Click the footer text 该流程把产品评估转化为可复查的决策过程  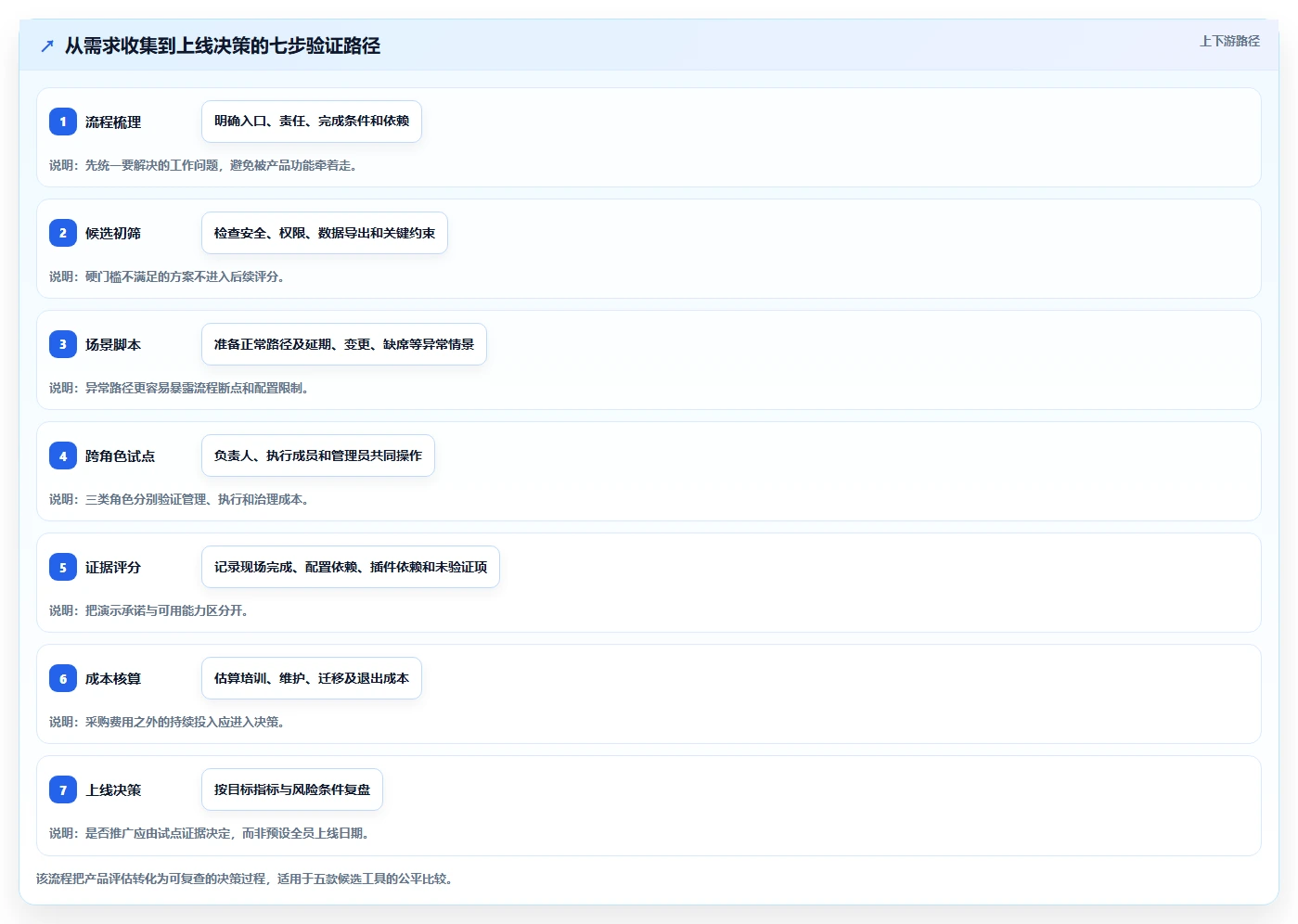tap(151, 879)
